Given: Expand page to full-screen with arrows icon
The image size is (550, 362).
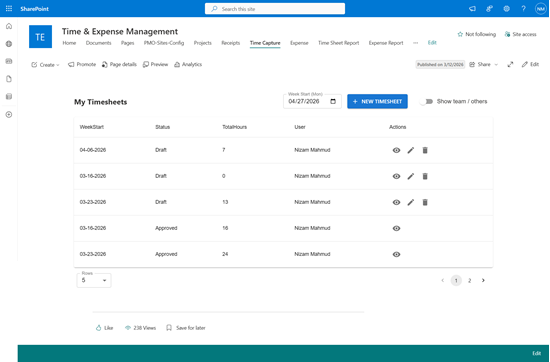Looking at the screenshot, I should point(510,65).
